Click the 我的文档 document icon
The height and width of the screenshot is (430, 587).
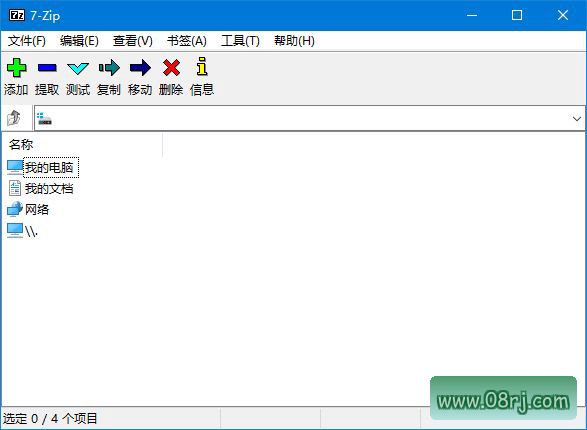click(x=15, y=188)
